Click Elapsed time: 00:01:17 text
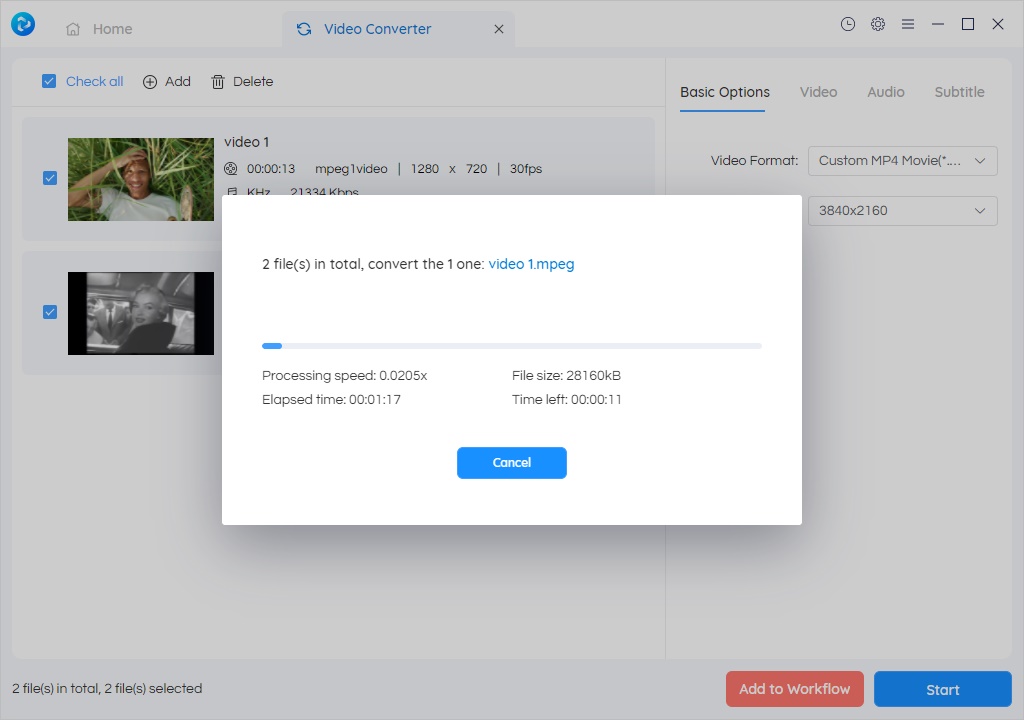 (x=331, y=399)
